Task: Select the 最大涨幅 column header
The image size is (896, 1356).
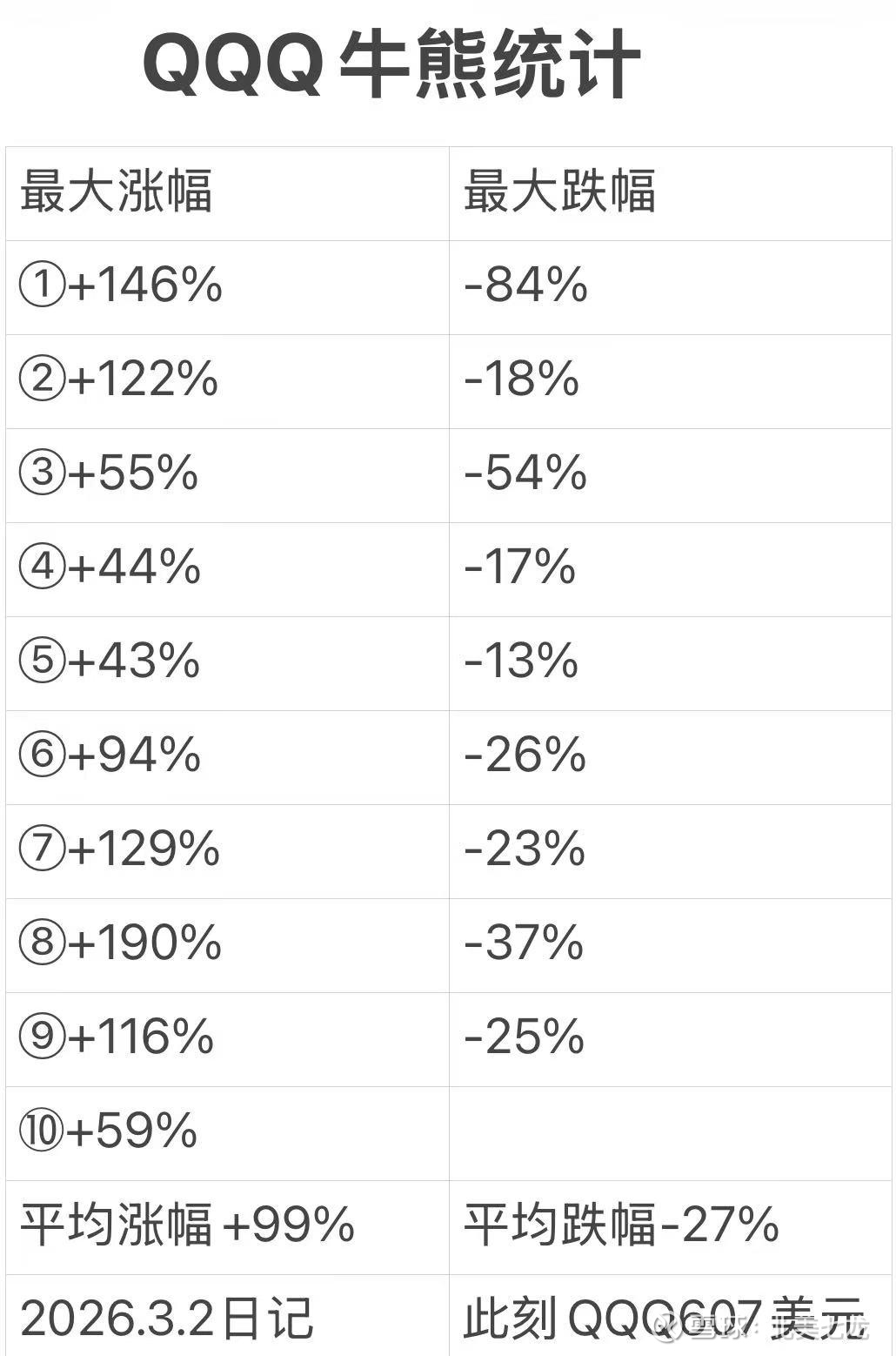Action: coord(116,191)
